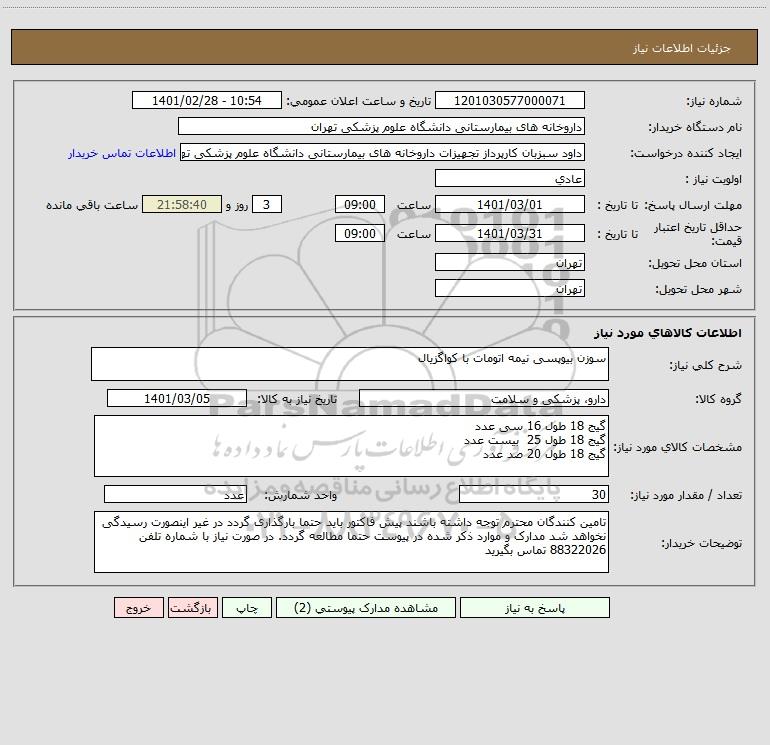
Task: Click the جزئیات اطلاعات نیاز header title
Action: pyautogui.click(x=682, y=48)
